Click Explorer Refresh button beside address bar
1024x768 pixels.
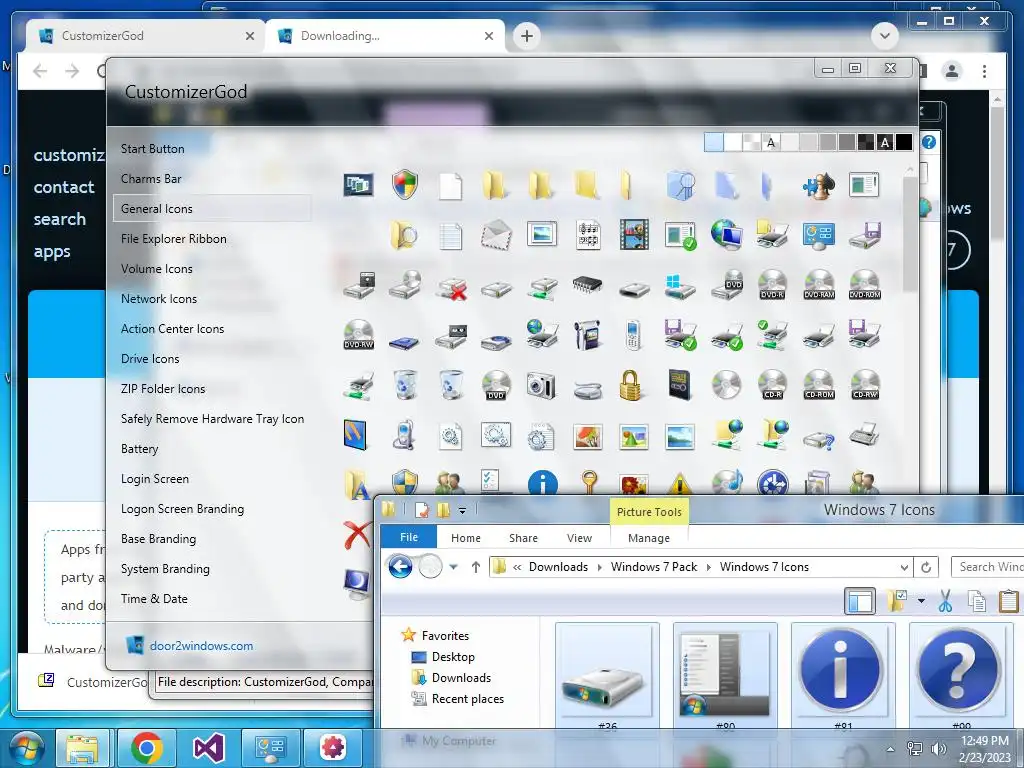pos(925,567)
